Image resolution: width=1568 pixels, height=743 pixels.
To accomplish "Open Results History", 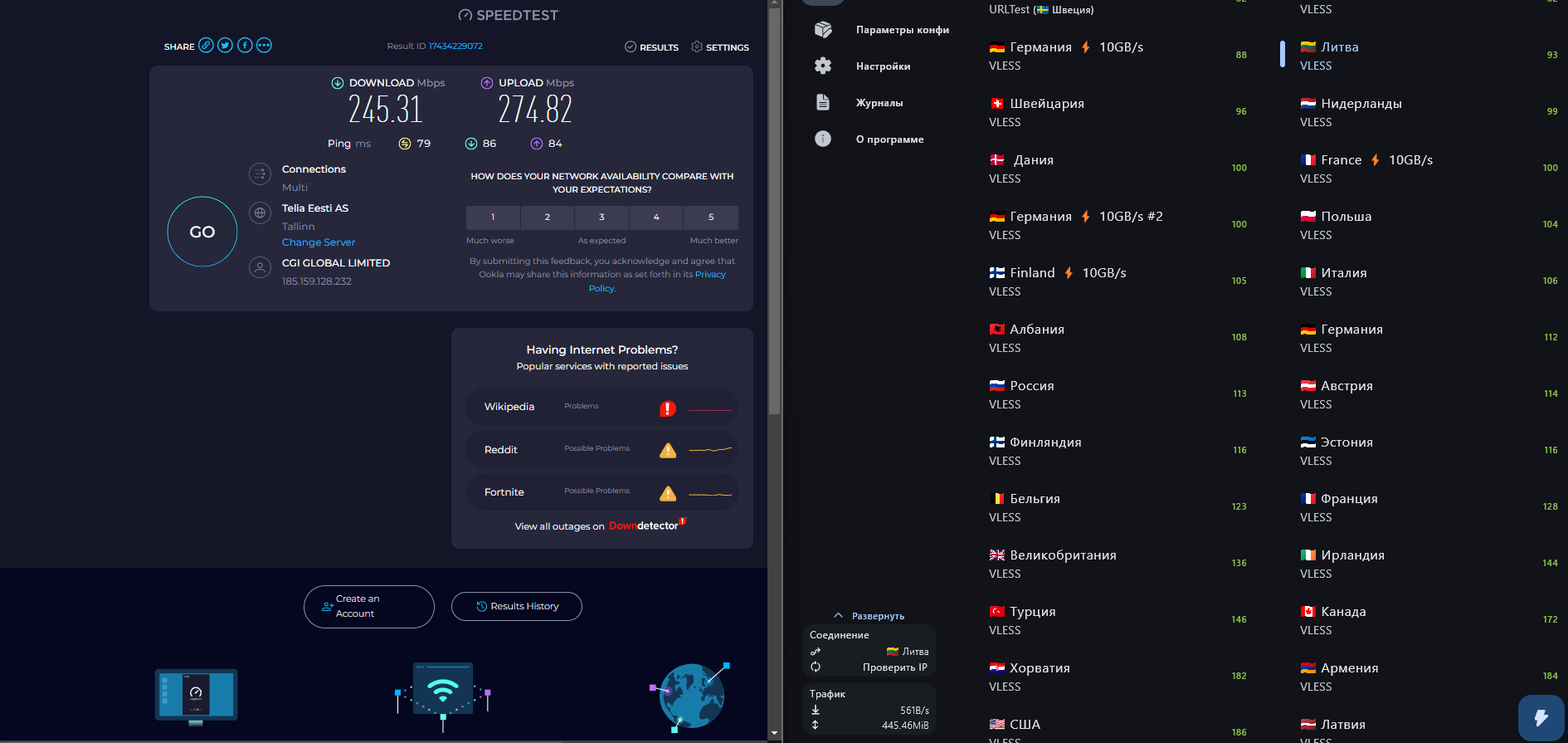I will (517, 606).
